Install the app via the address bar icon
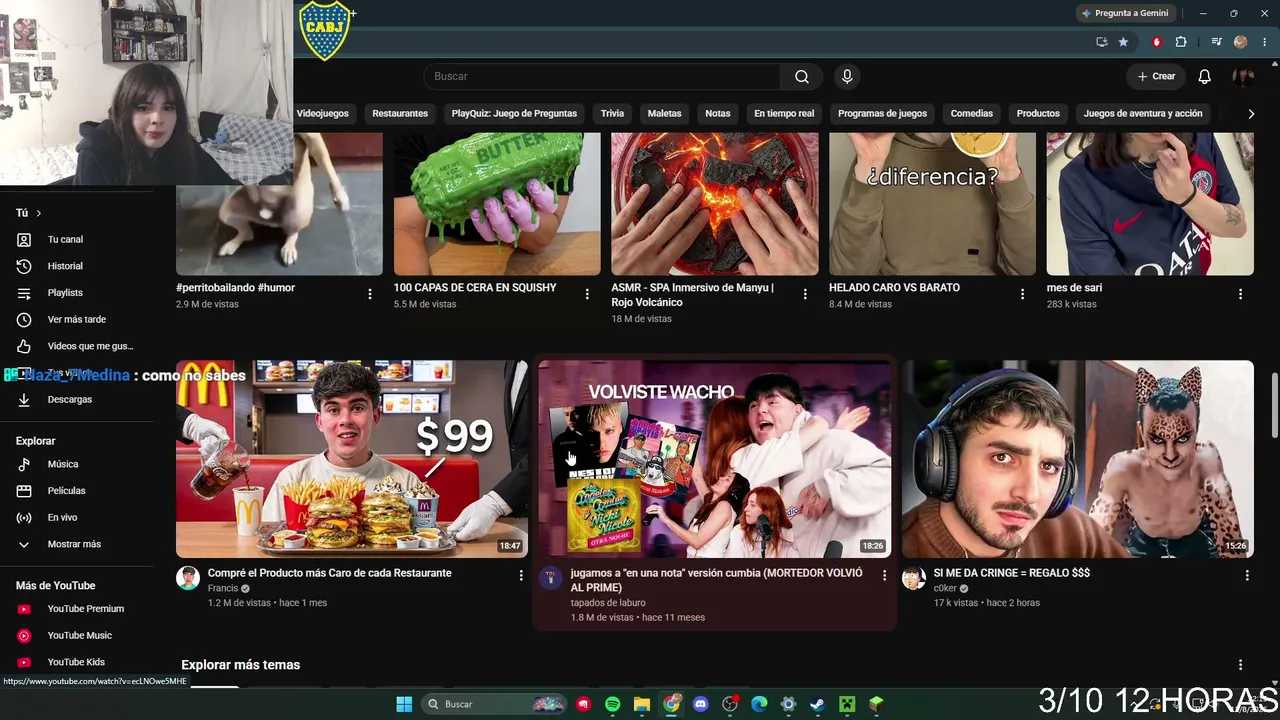Screen dimensions: 1280x720 (1101, 42)
